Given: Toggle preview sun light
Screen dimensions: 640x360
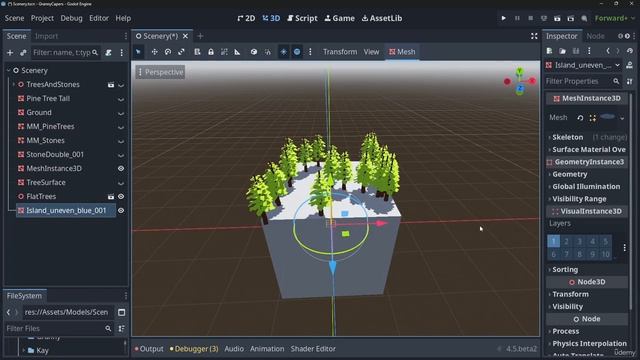Looking at the screenshot, I should [283, 52].
